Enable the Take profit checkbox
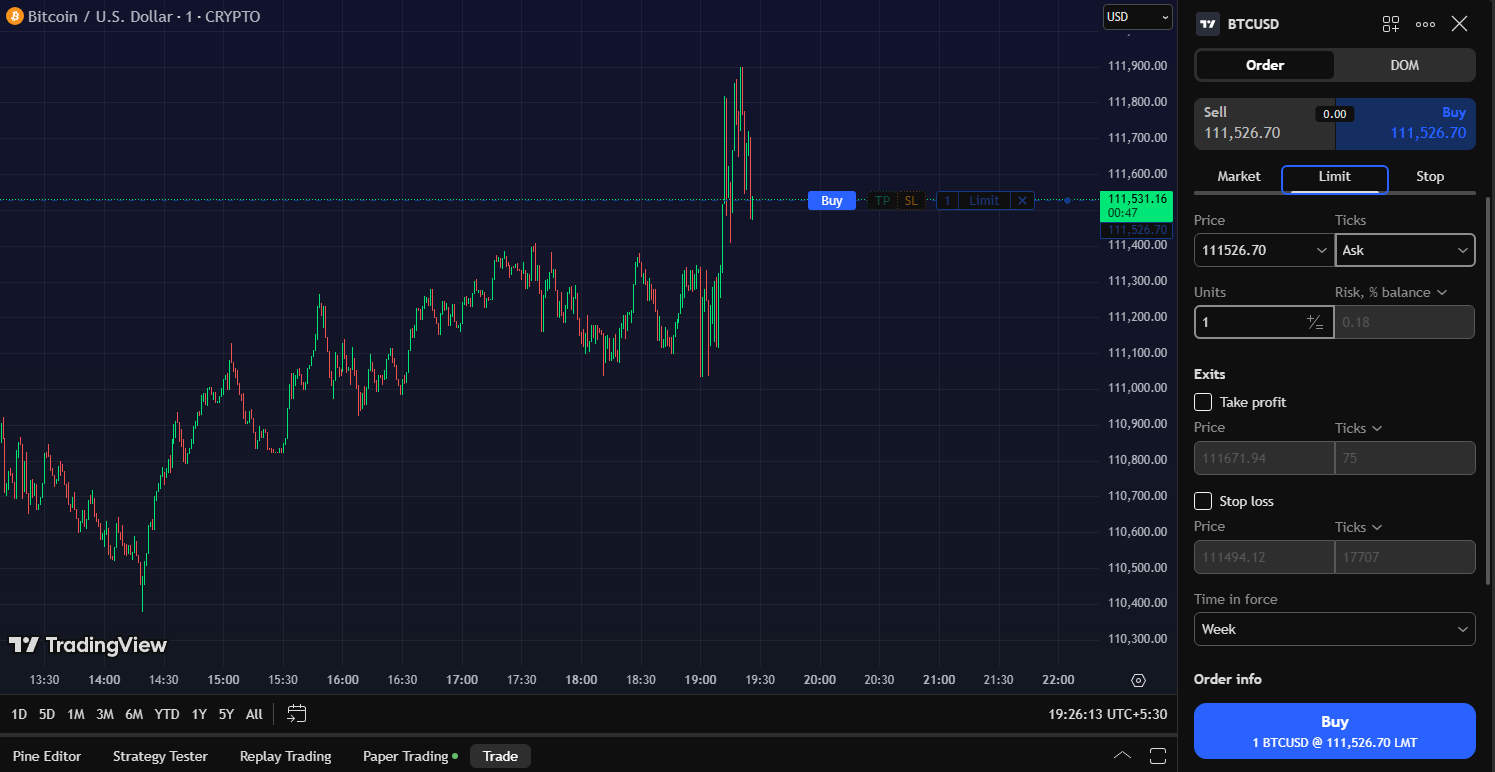 click(1202, 401)
